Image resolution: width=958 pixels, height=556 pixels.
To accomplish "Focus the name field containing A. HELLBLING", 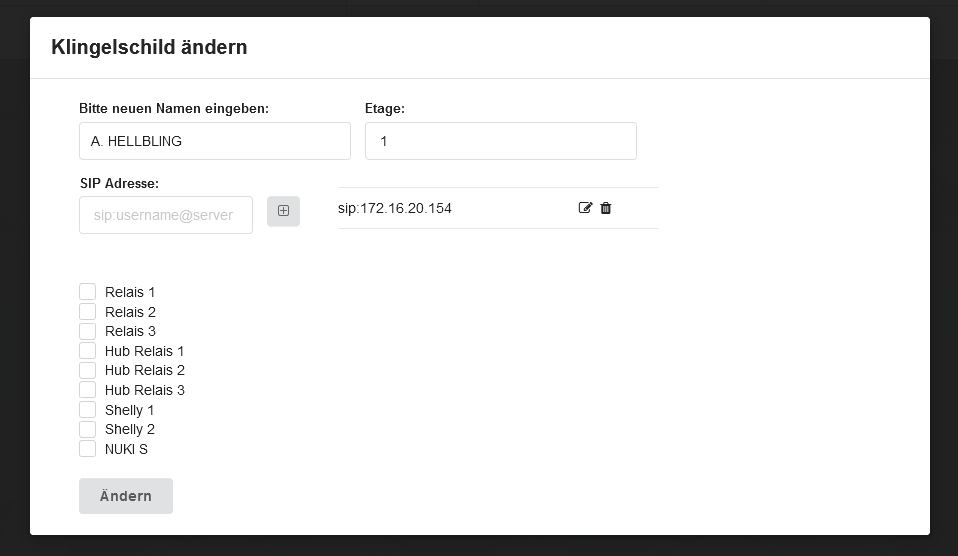I will [x=215, y=141].
